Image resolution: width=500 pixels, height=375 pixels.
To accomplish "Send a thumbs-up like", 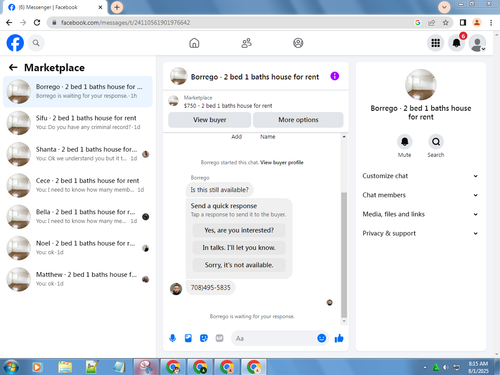I will tap(339, 338).
